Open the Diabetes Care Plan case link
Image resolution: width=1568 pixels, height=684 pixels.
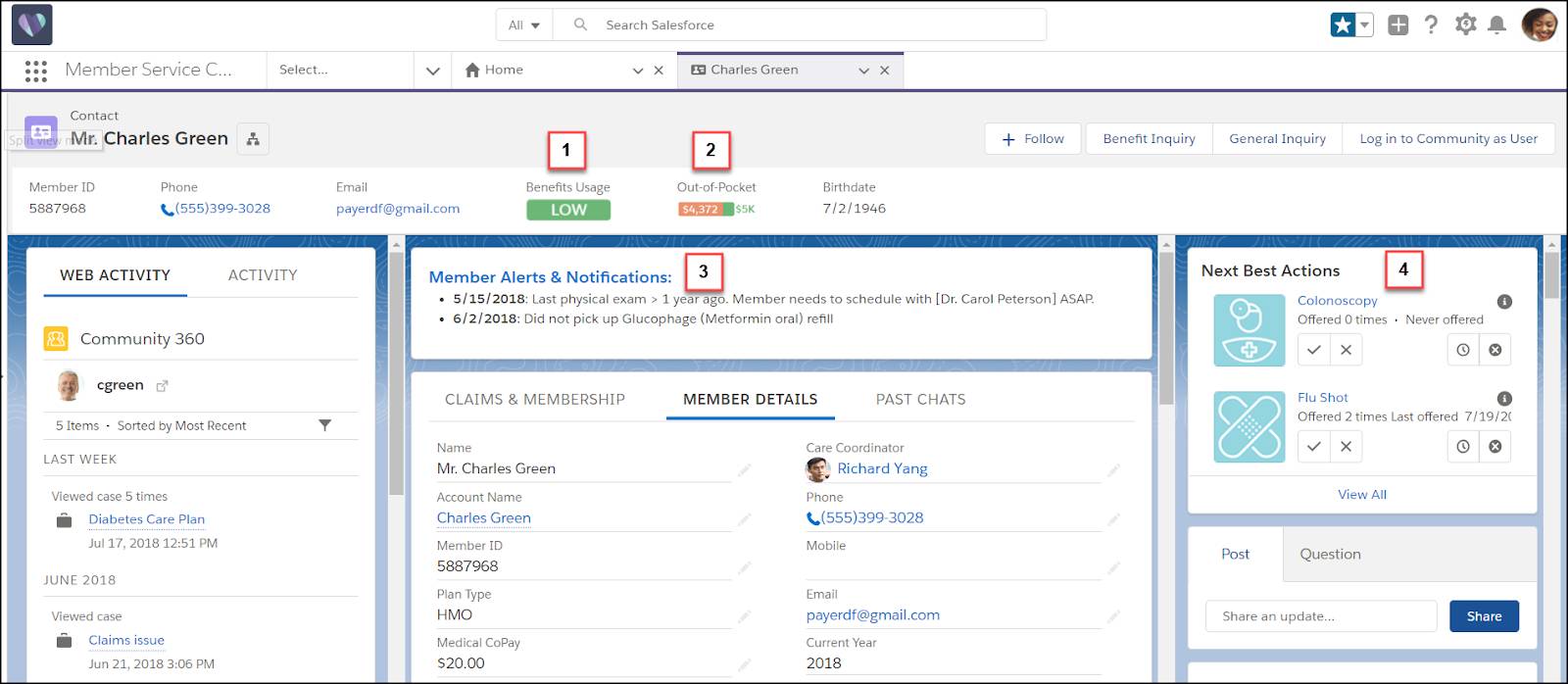[x=147, y=519]
